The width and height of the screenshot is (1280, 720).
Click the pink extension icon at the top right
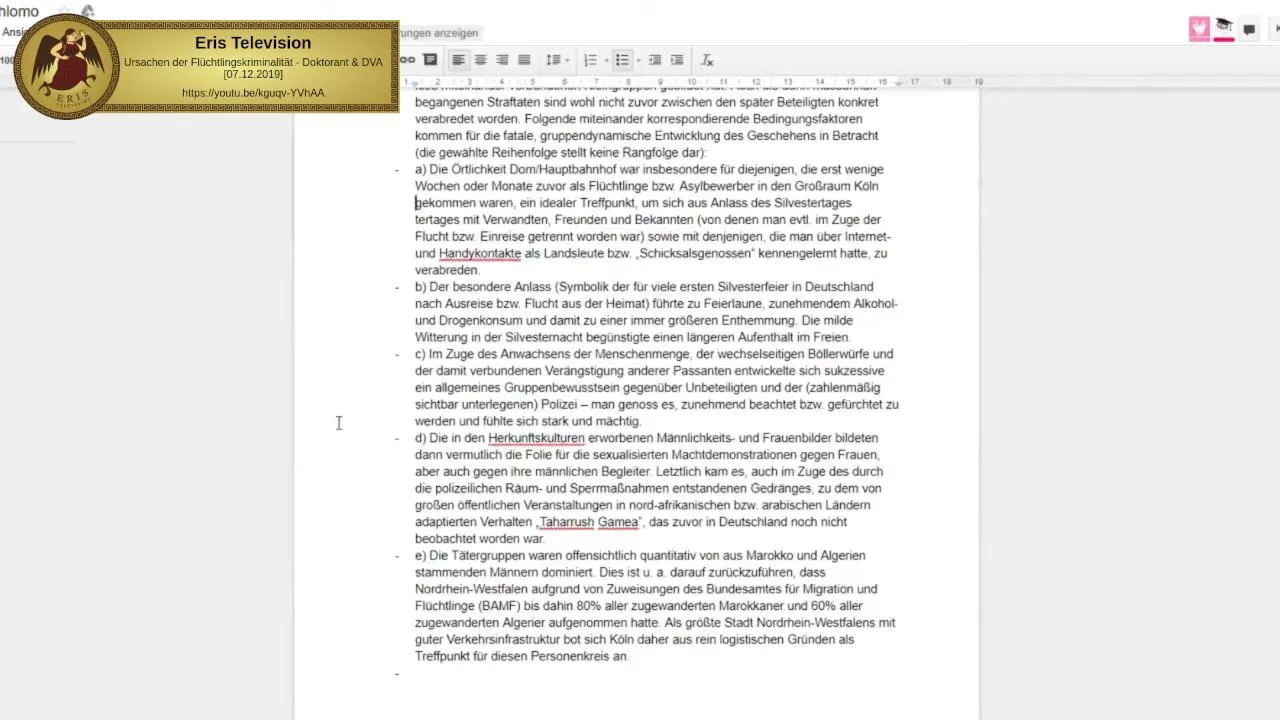pyautogui.click(x=1199, y=29)
